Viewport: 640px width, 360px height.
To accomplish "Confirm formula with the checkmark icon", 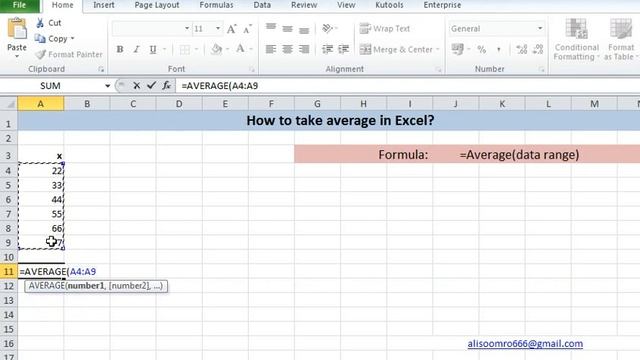I will 151,86.
